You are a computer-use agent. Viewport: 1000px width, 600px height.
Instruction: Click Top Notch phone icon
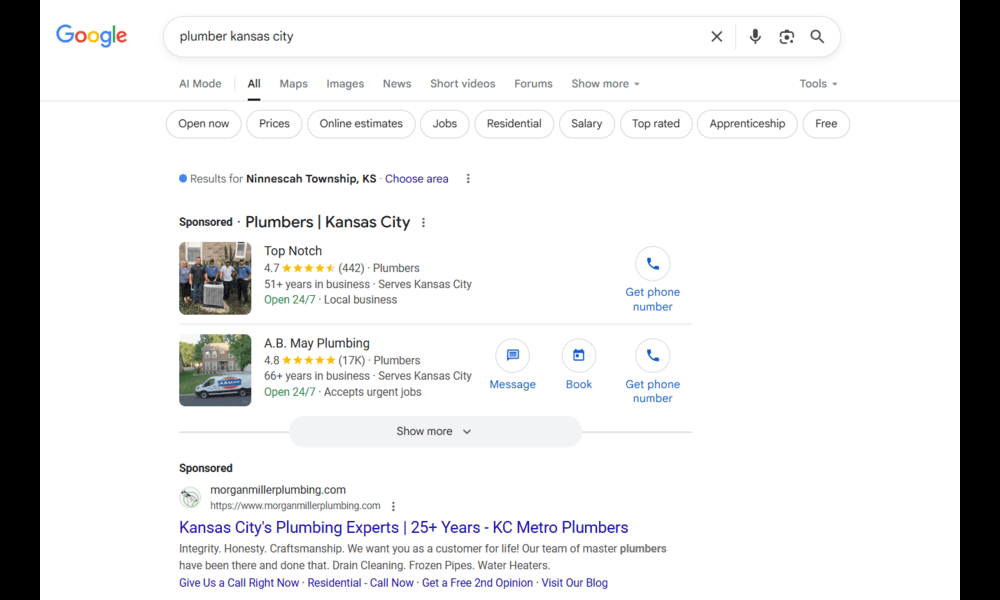tap(652, 264)
